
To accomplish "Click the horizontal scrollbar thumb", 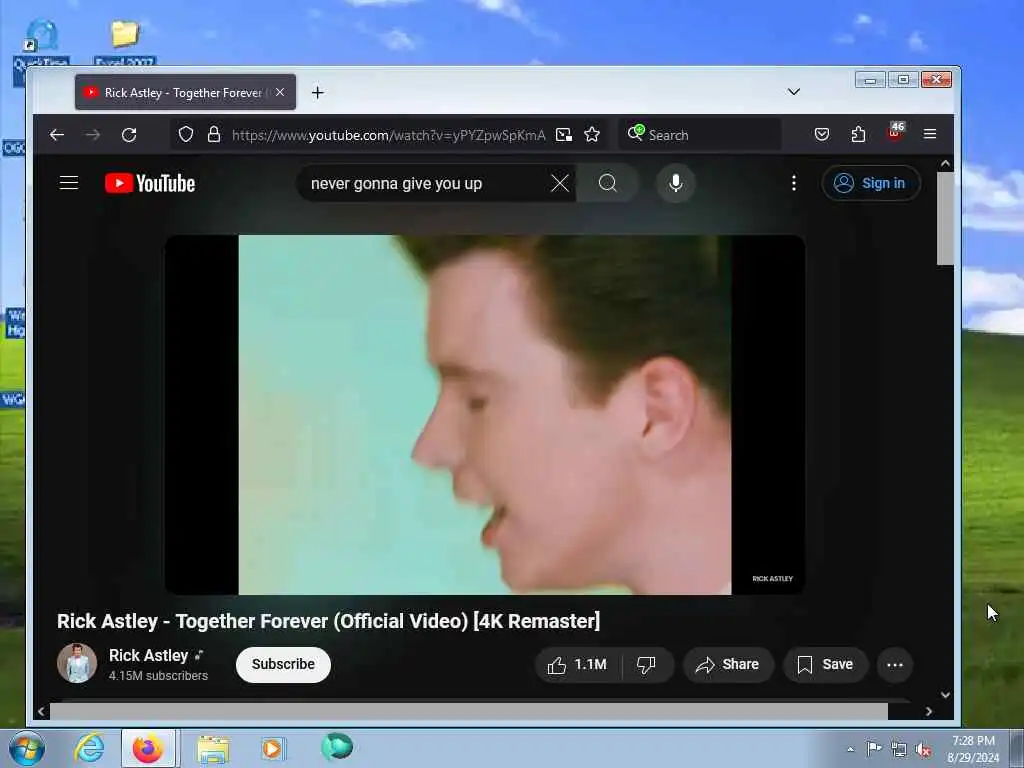I will coord(469,711).
